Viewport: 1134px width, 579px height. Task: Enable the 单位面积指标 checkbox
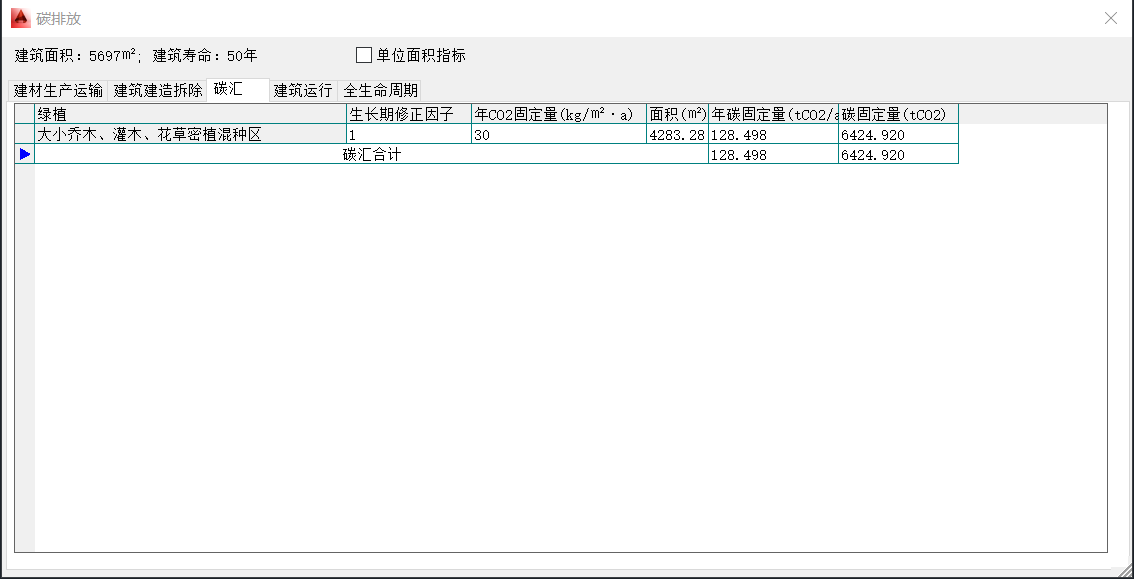click(x=364, y=55)
